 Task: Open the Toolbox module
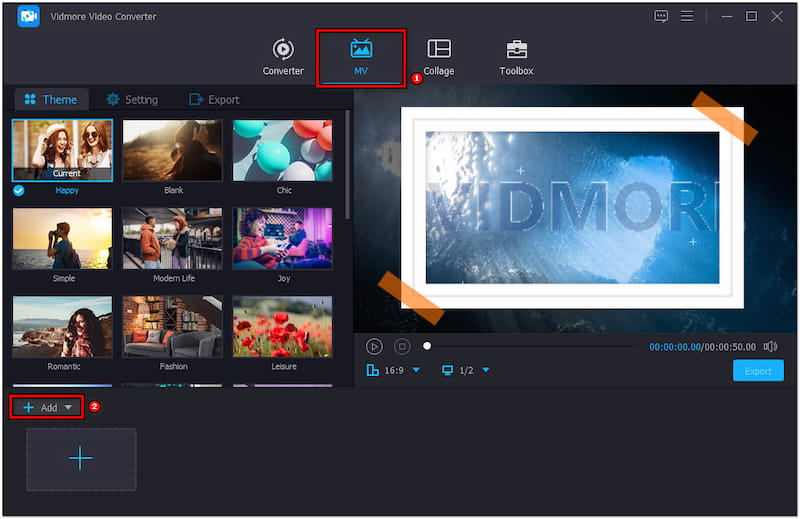pyautogui.click(x=516, y=50)
